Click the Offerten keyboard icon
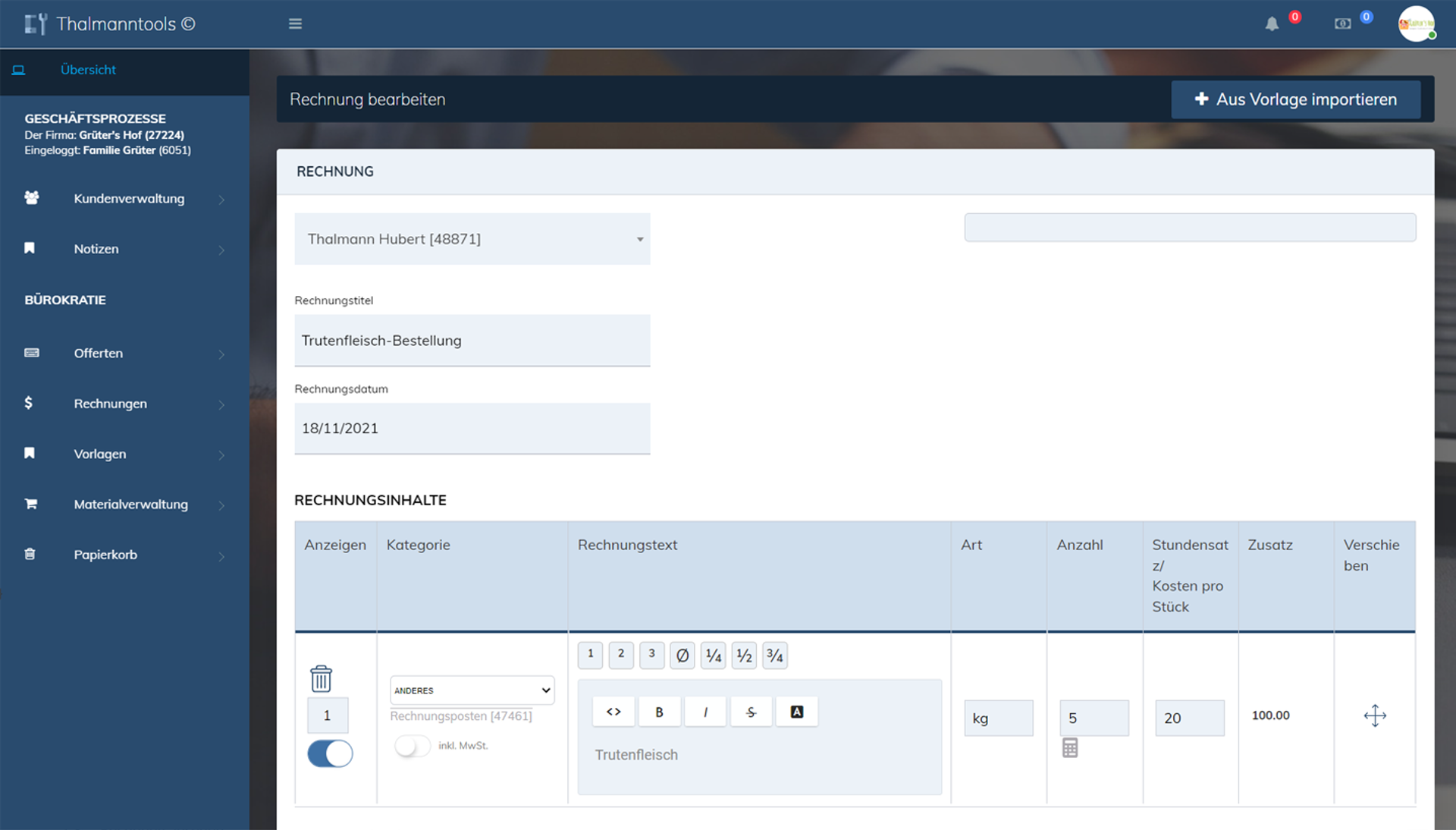The height and width of the screenshot is (830, 1456). pyautogui.click(x=31, y=353)
